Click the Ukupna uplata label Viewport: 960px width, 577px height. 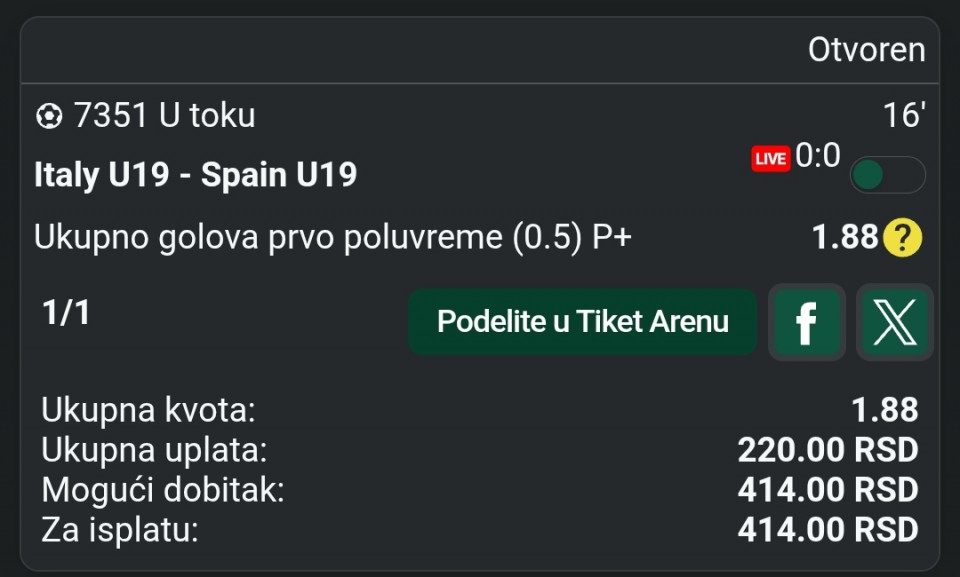coord(154,450)
